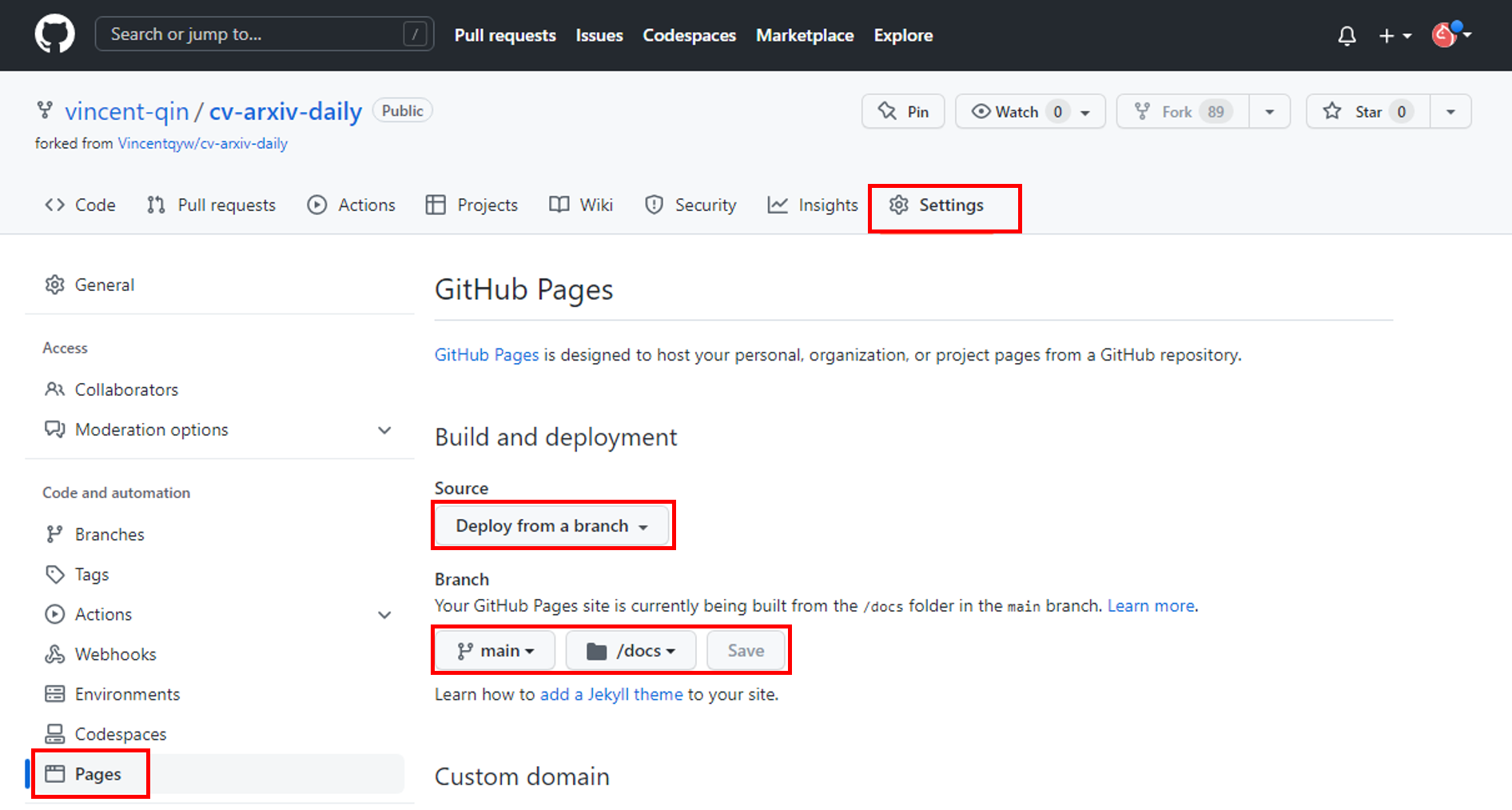
Task: Open the cv-arxiv-daily repository link
Action: (285, 111)
